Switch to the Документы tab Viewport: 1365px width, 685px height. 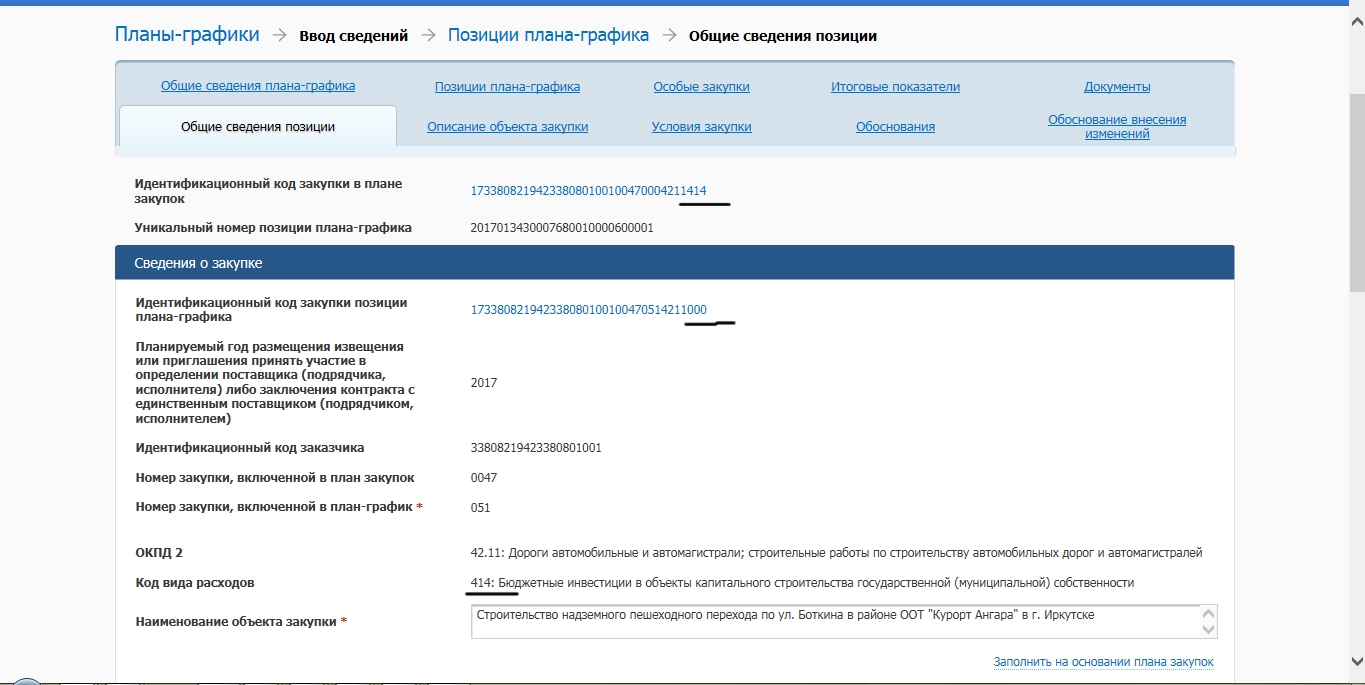(1117, 87)
